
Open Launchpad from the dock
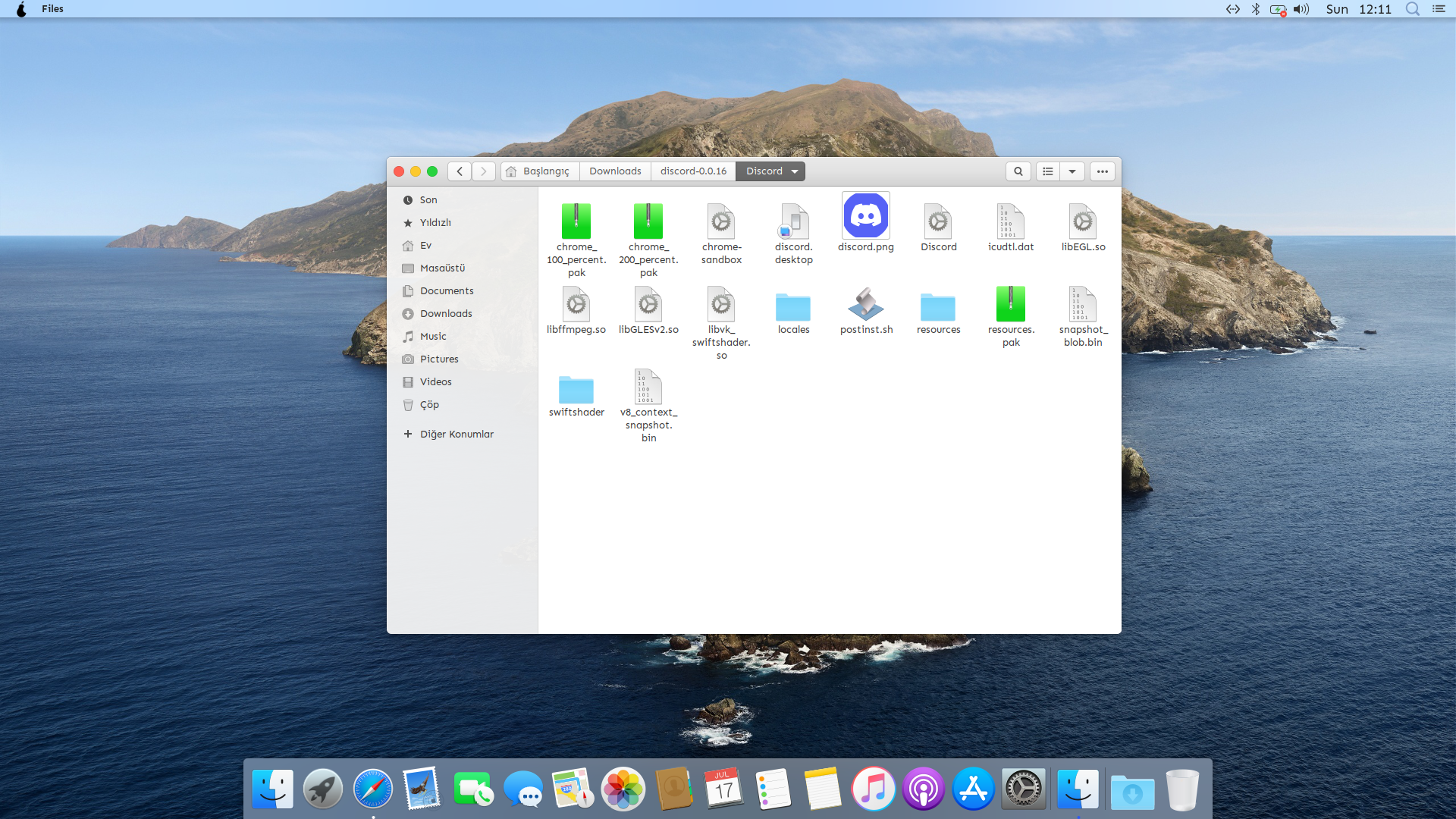tap(323, 789)
